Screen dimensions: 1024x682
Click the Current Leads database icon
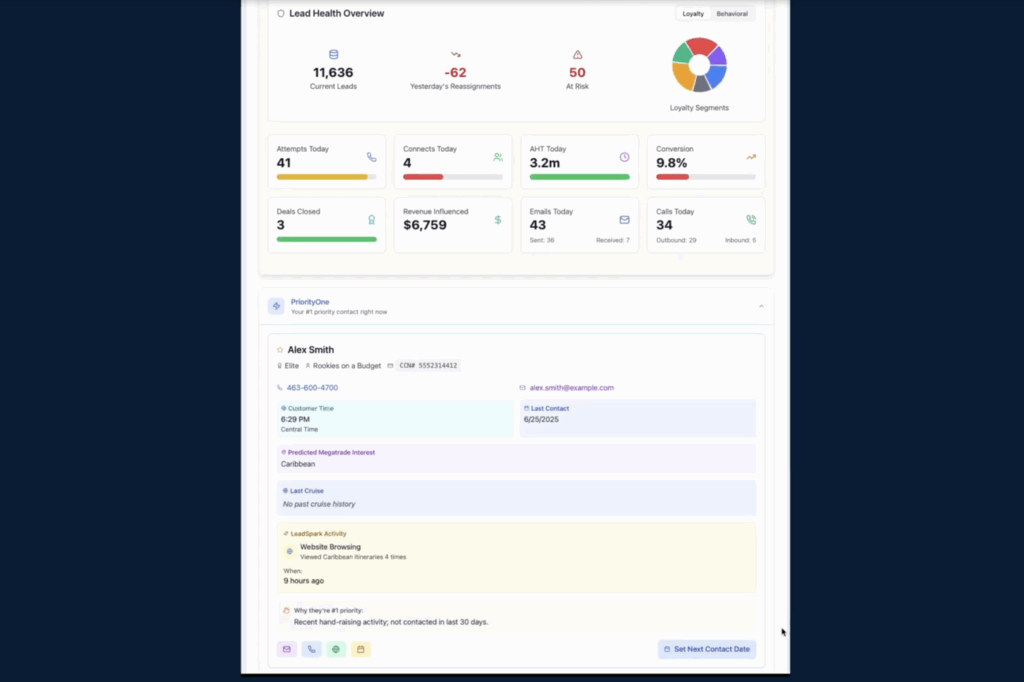pyautogui.click(x=333, y=55)
